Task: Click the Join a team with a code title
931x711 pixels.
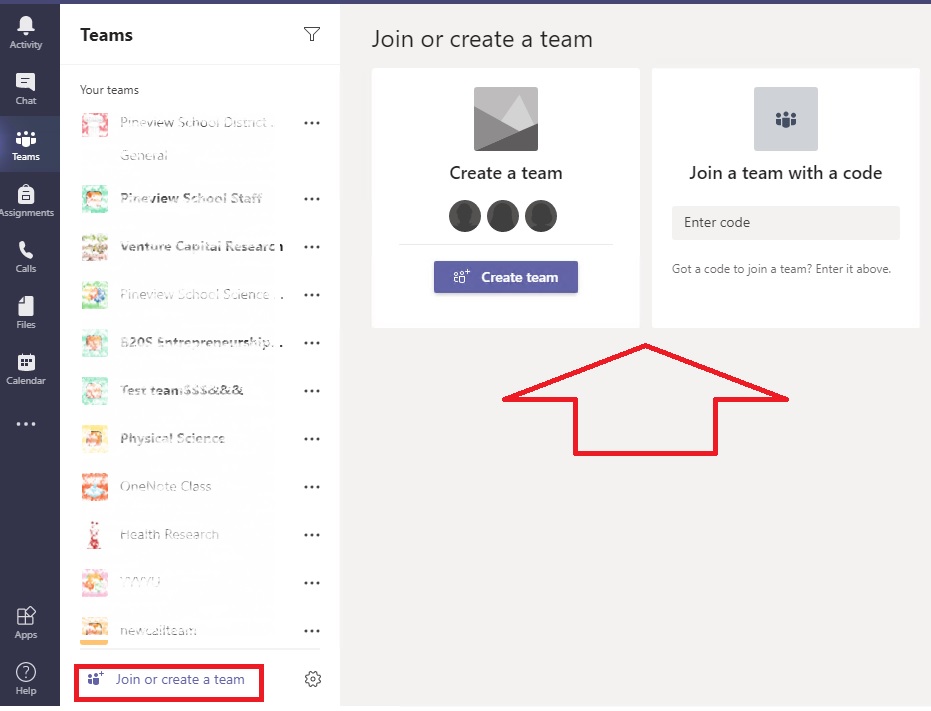Action: pyautogui.click(x=786, y=173)
